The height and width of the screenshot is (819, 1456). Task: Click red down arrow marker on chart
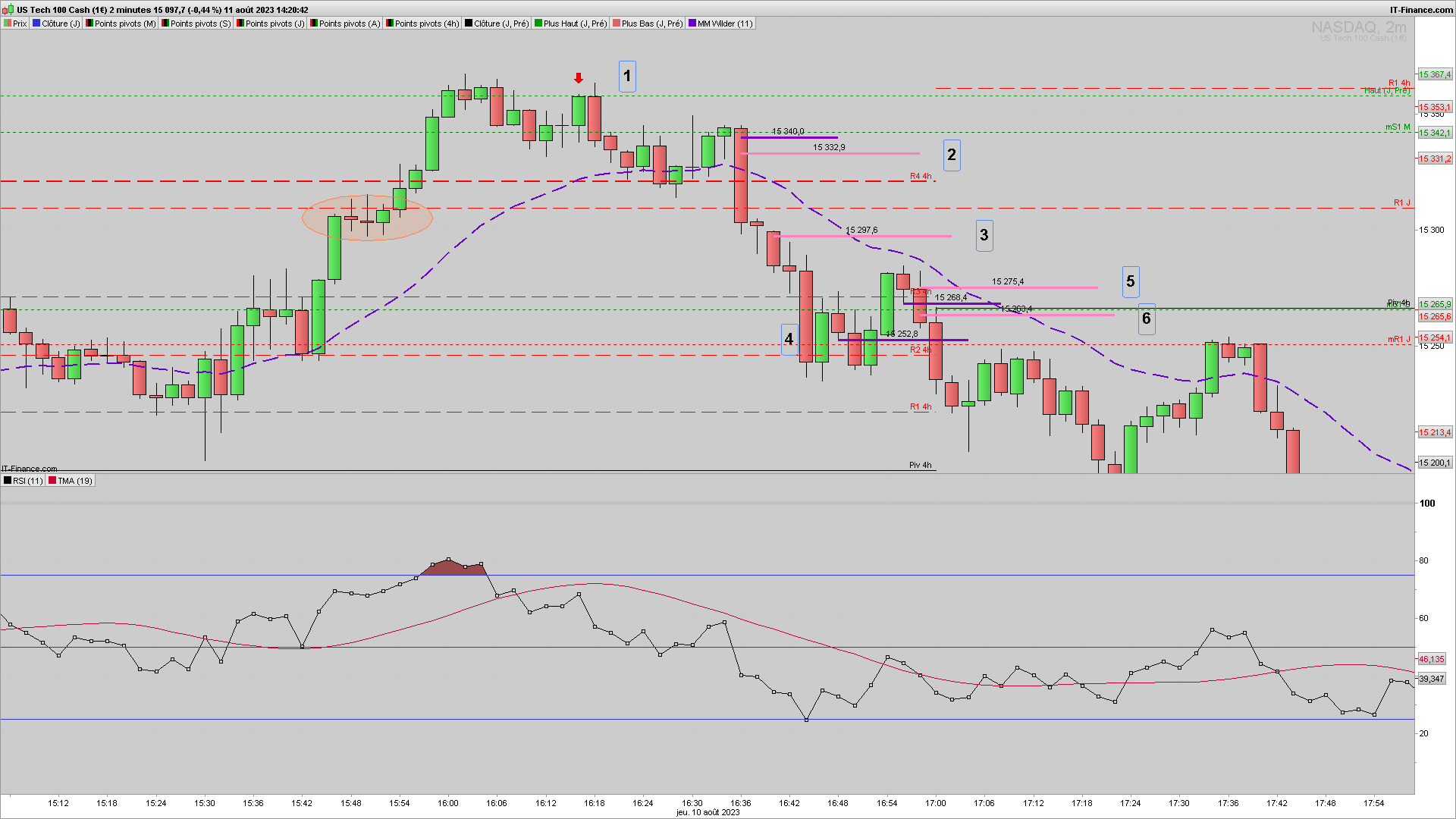tap(579, 78)
